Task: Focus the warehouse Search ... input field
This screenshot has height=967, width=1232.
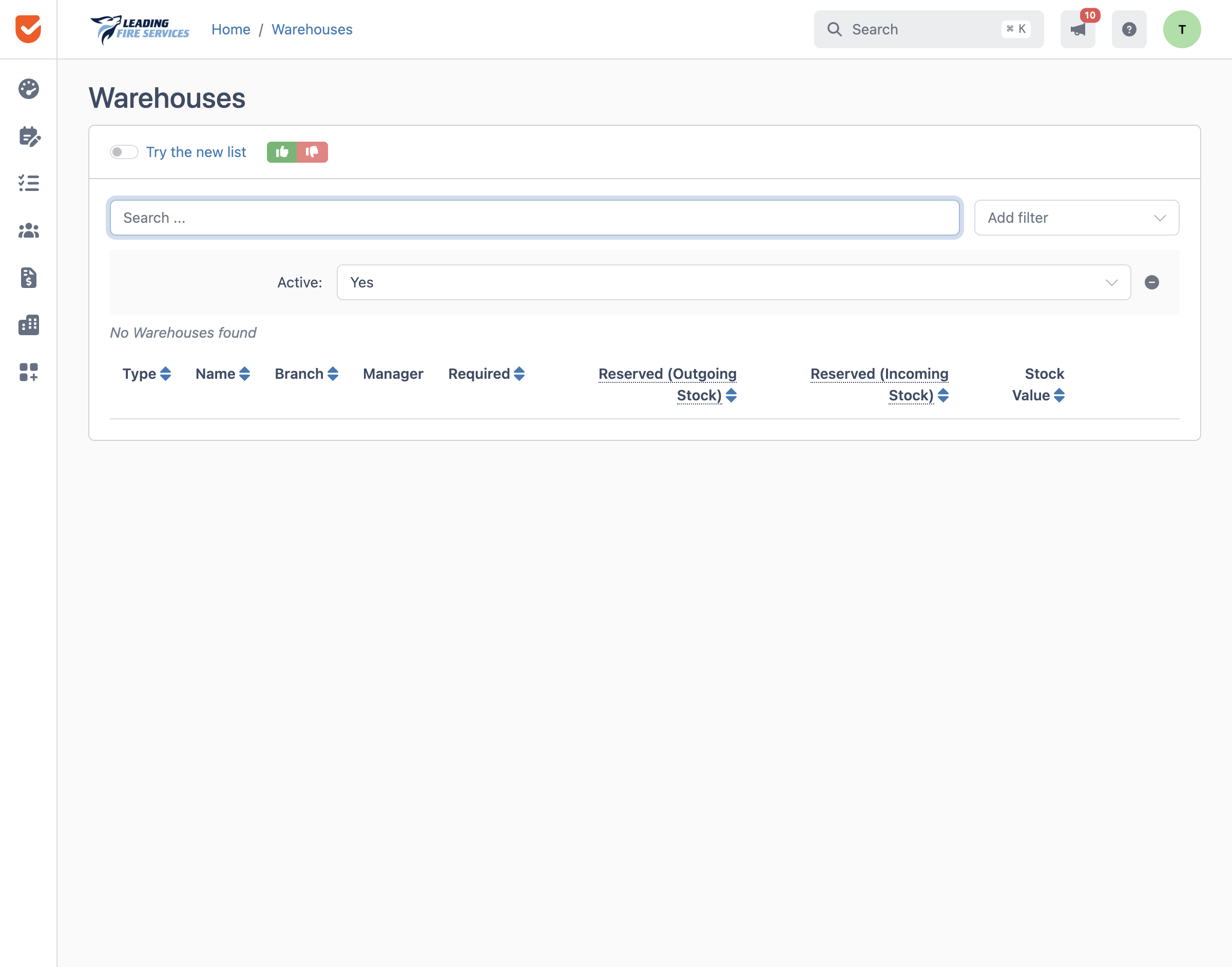Action: 534,218
